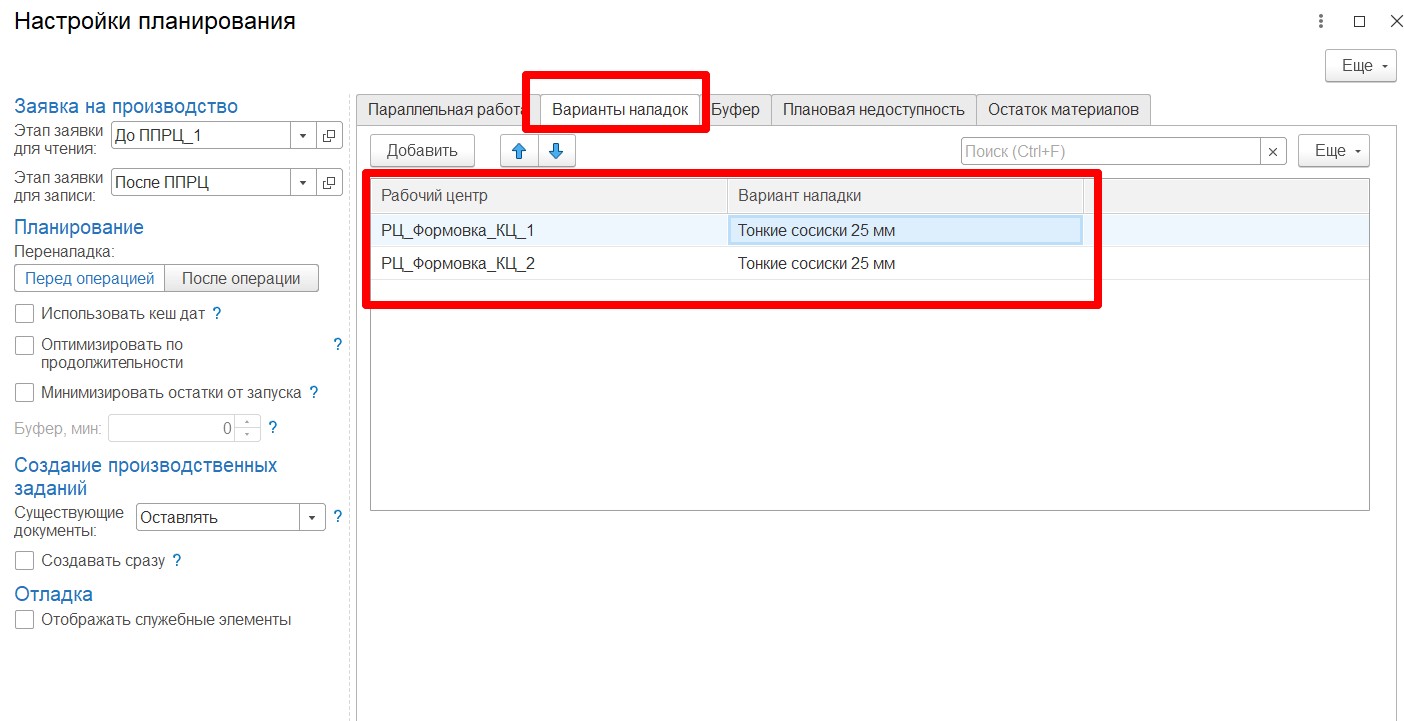
Task: Open the three-dot window menu icon
Action: pos(1321,21)
